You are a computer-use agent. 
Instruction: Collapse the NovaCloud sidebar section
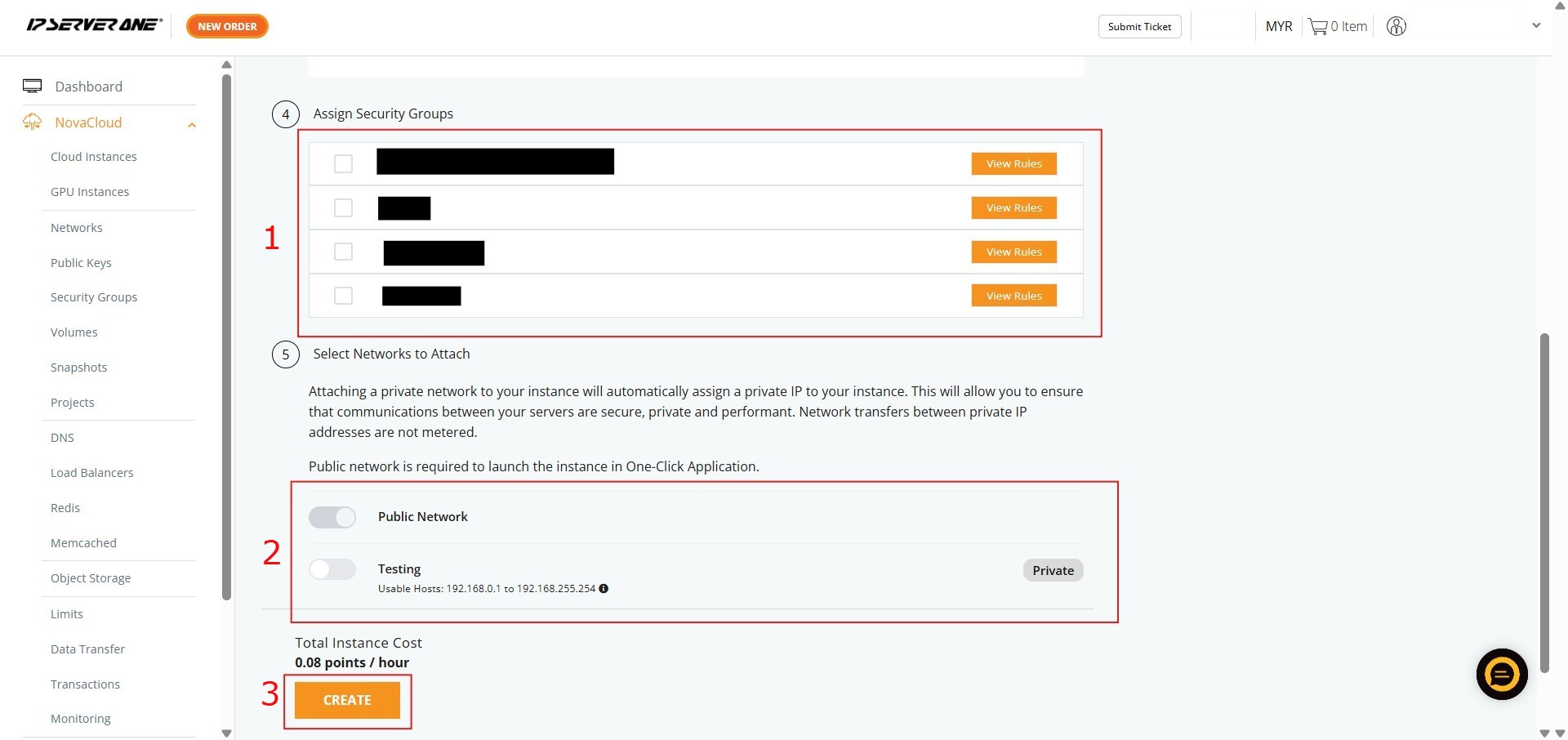[192, 125]
